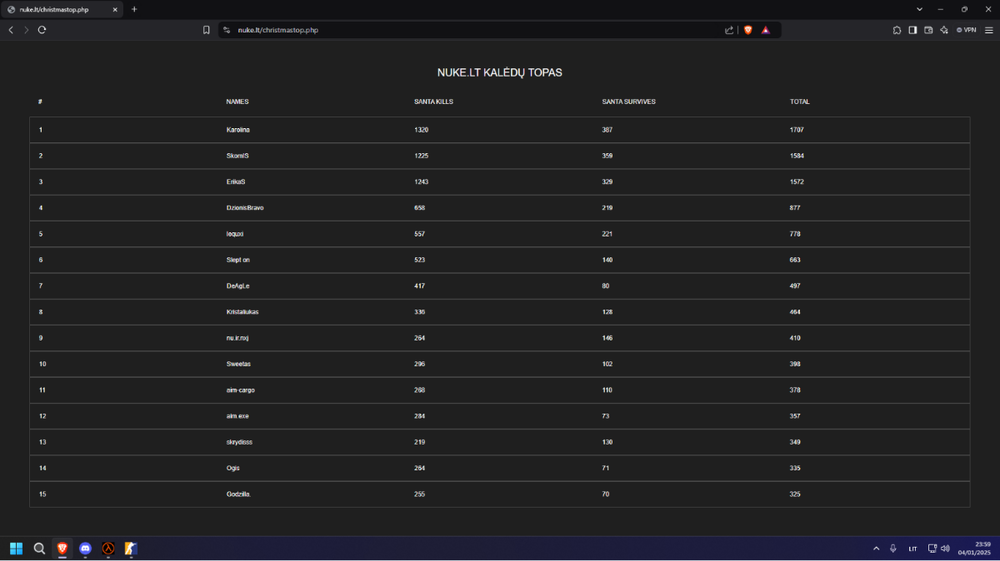The width and height of the screenshot is (1000, 561).
Task: Mute system volume via speaker tray icon
Action: [945, 549]
